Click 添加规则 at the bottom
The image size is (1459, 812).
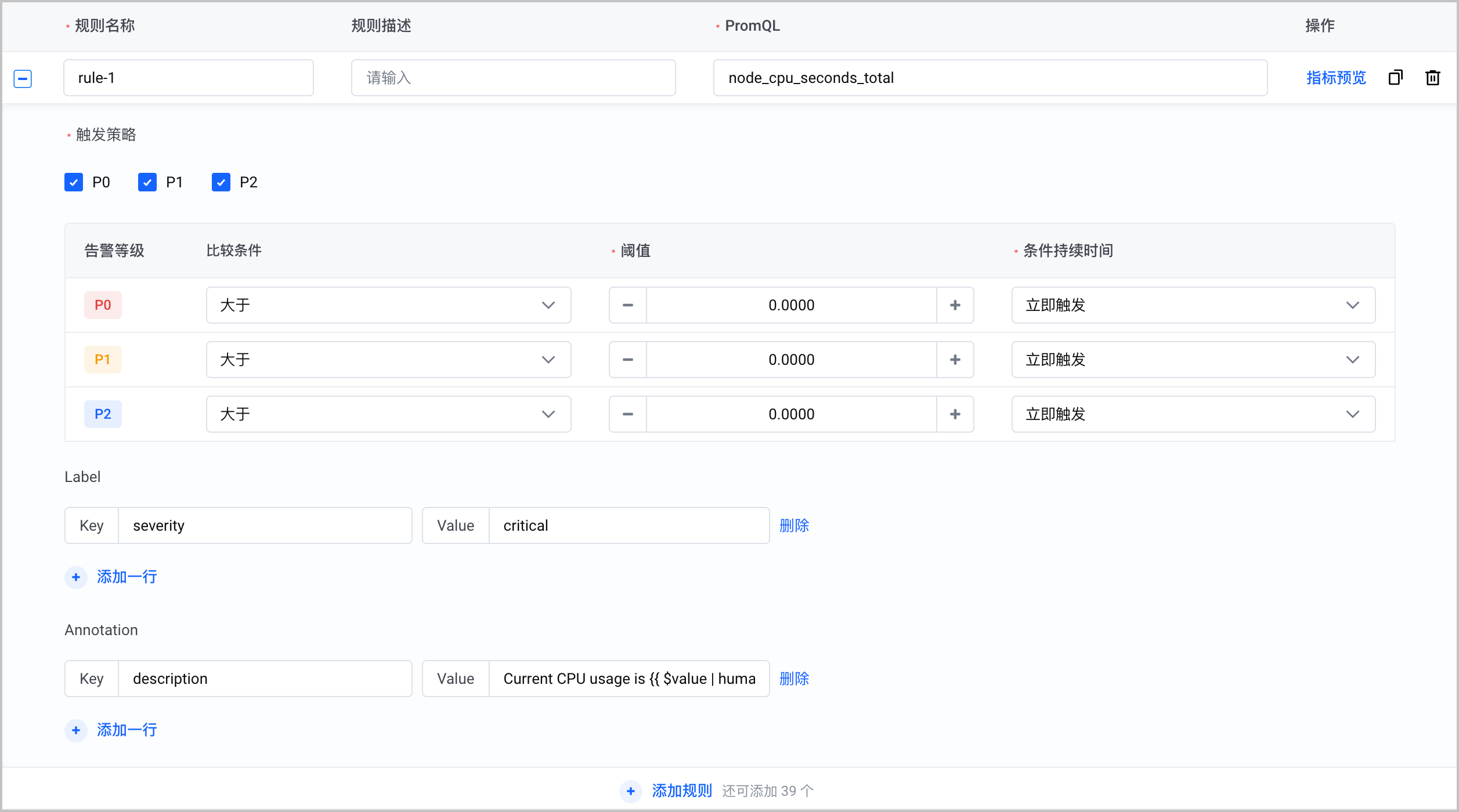682,791
